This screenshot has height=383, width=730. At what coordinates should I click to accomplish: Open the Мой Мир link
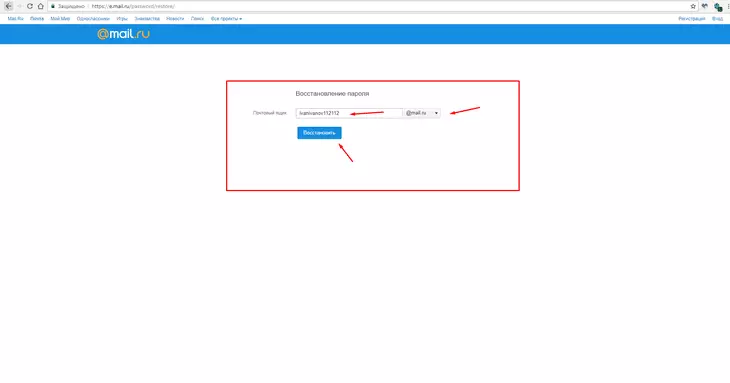point(60,19)
